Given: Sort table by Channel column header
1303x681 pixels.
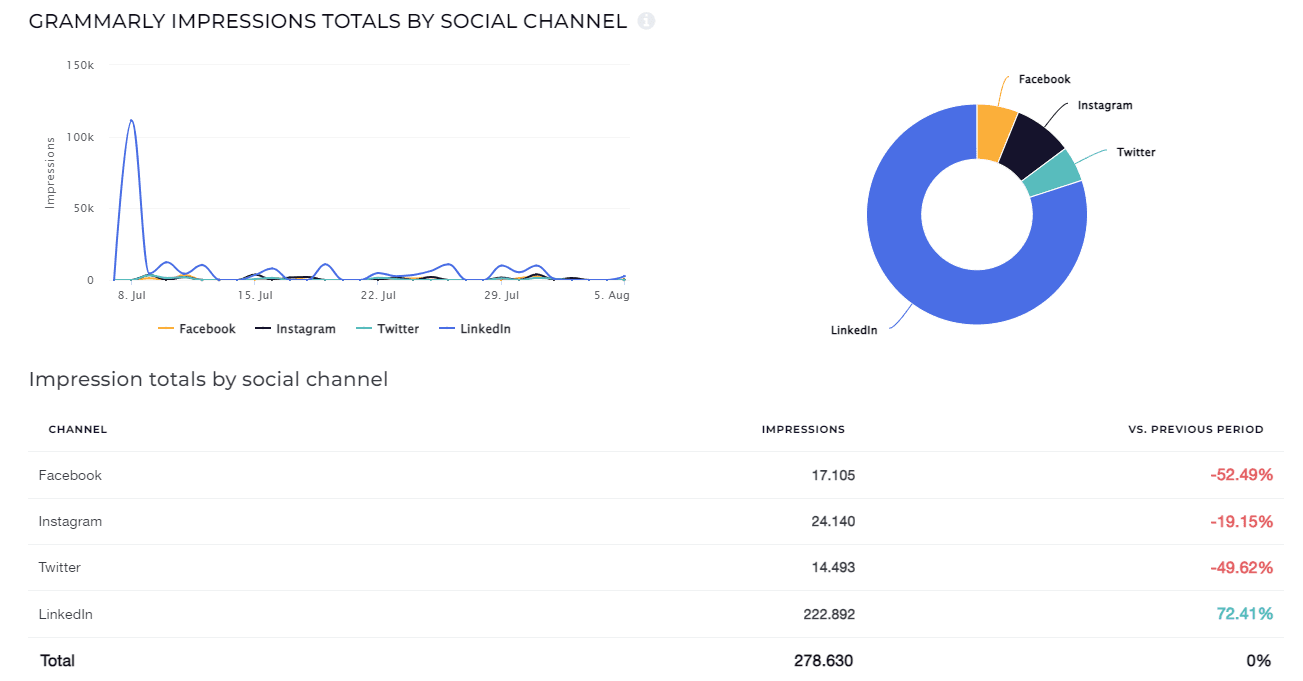Looking at the screenshot, I should coord(78,430).
